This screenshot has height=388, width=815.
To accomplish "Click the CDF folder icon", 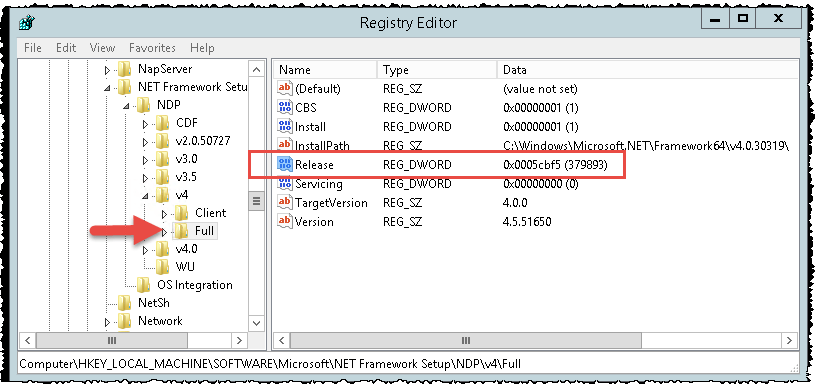I will click(162, 123).
